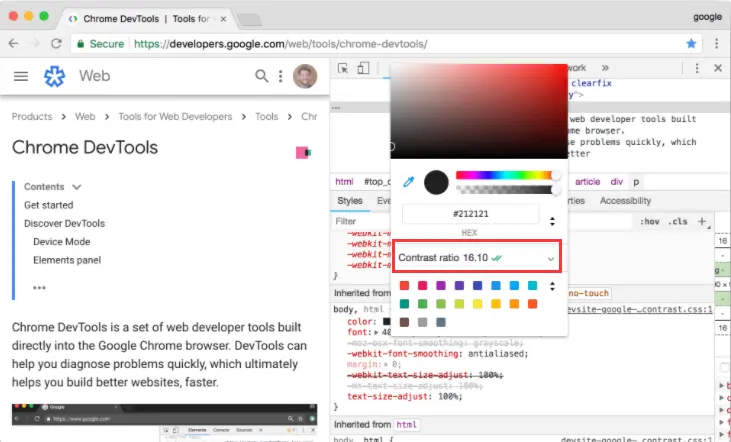Click the 'html' inherited-from tag
731x442 pixels.
[407, 425]
